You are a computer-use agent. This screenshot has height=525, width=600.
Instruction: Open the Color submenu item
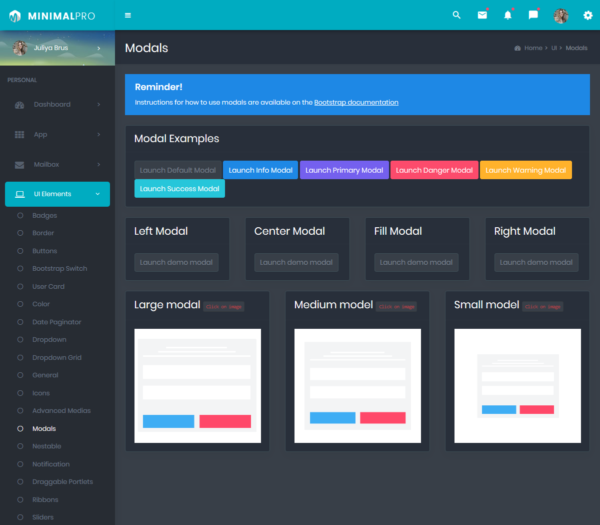coord(41,304)
